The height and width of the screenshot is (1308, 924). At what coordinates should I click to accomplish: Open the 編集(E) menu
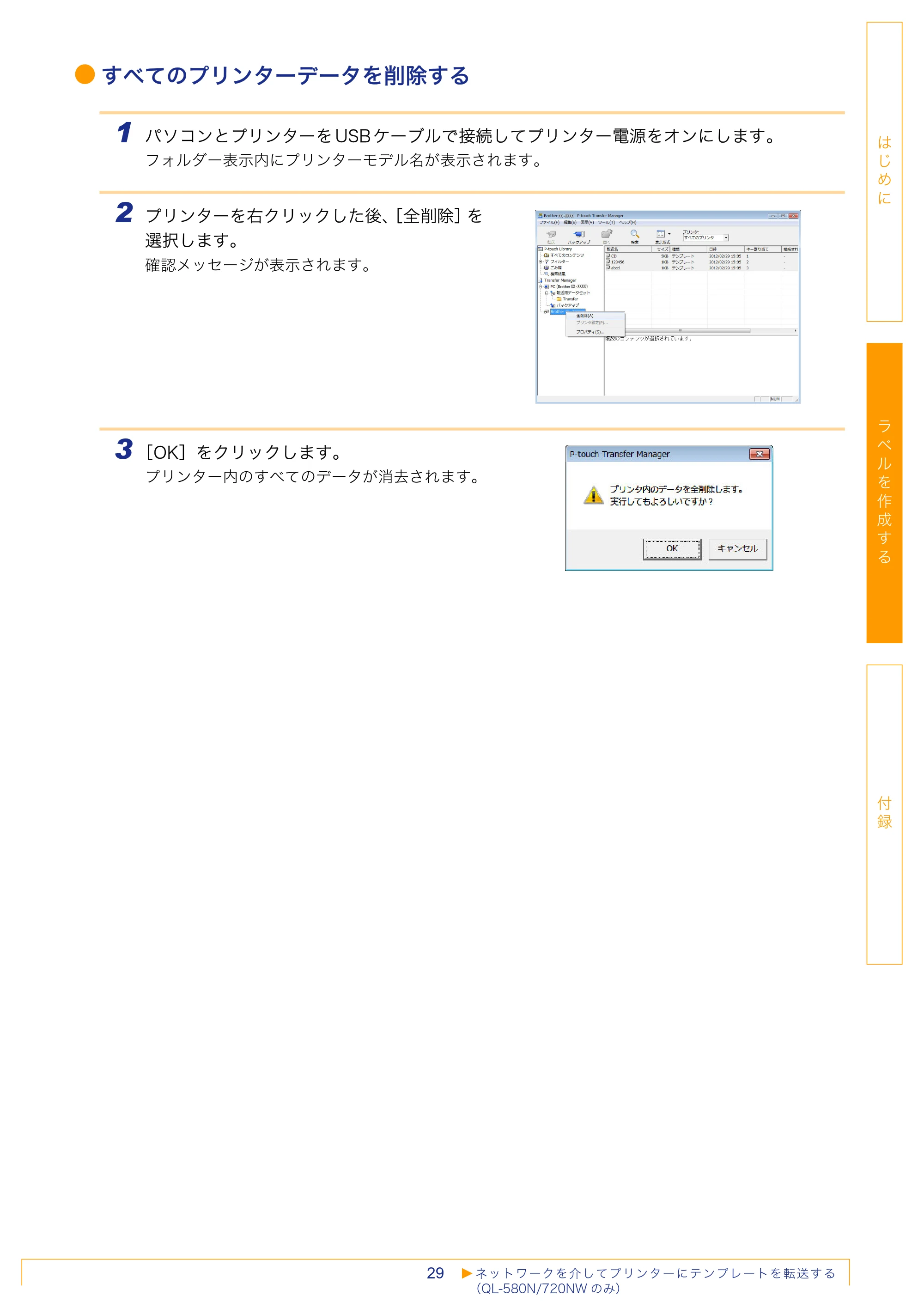570,223
